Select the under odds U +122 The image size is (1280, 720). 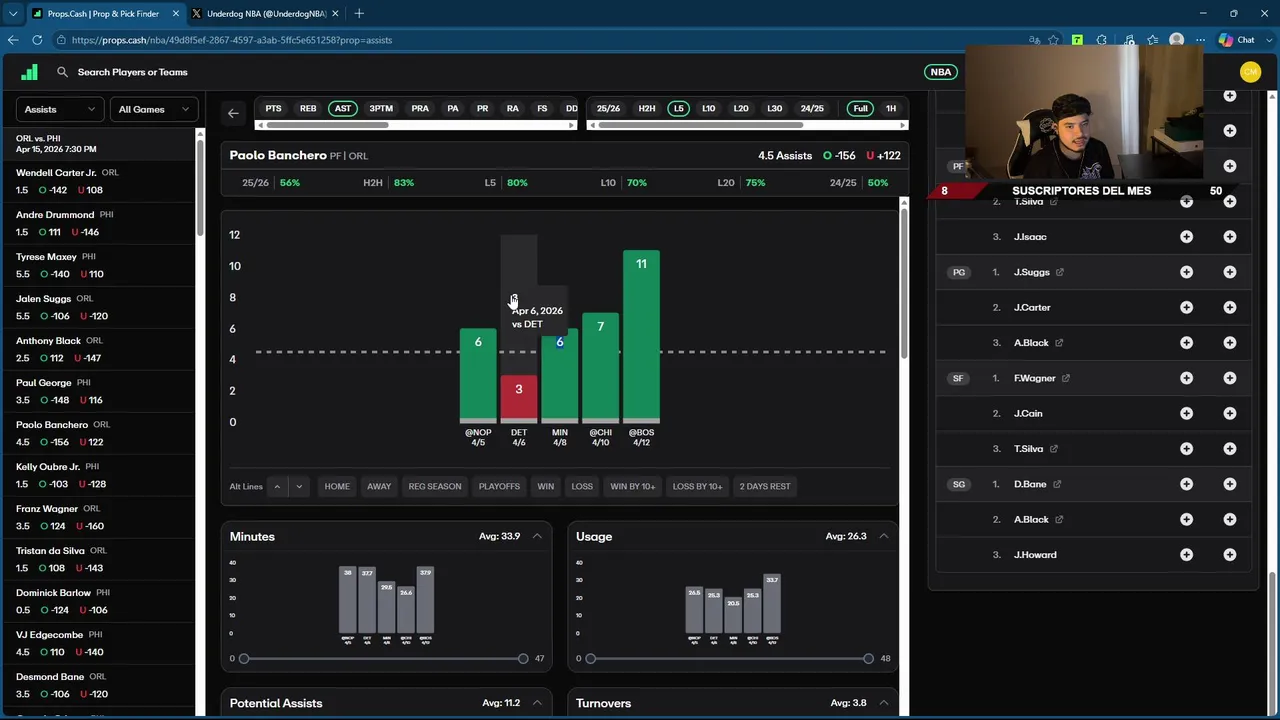[x=883, y=155]
